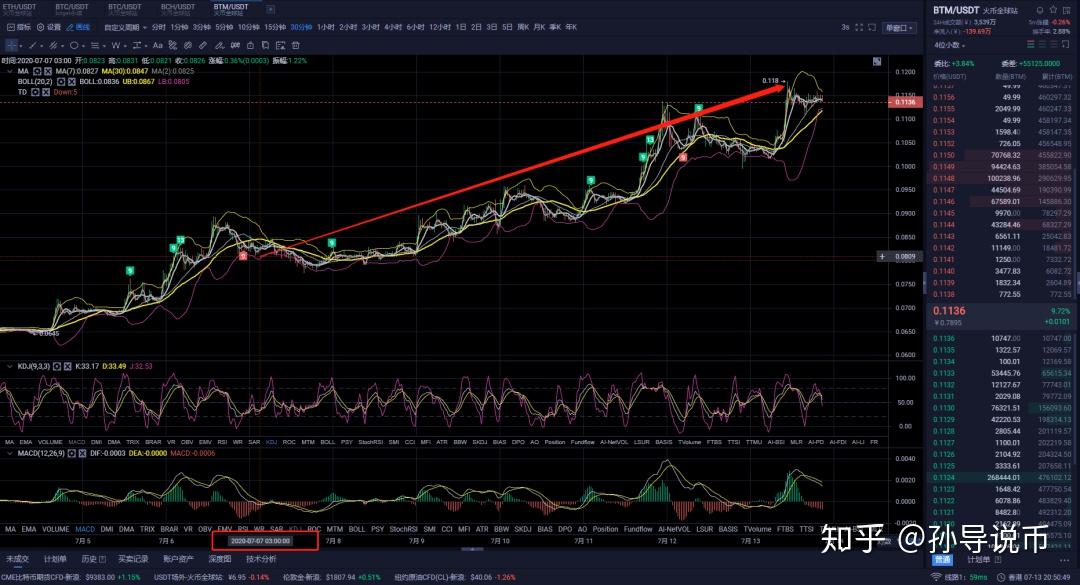Click the 0.1136 last price in order book
This screenshot has height=585, width=1080.
[x=949, y=311]
